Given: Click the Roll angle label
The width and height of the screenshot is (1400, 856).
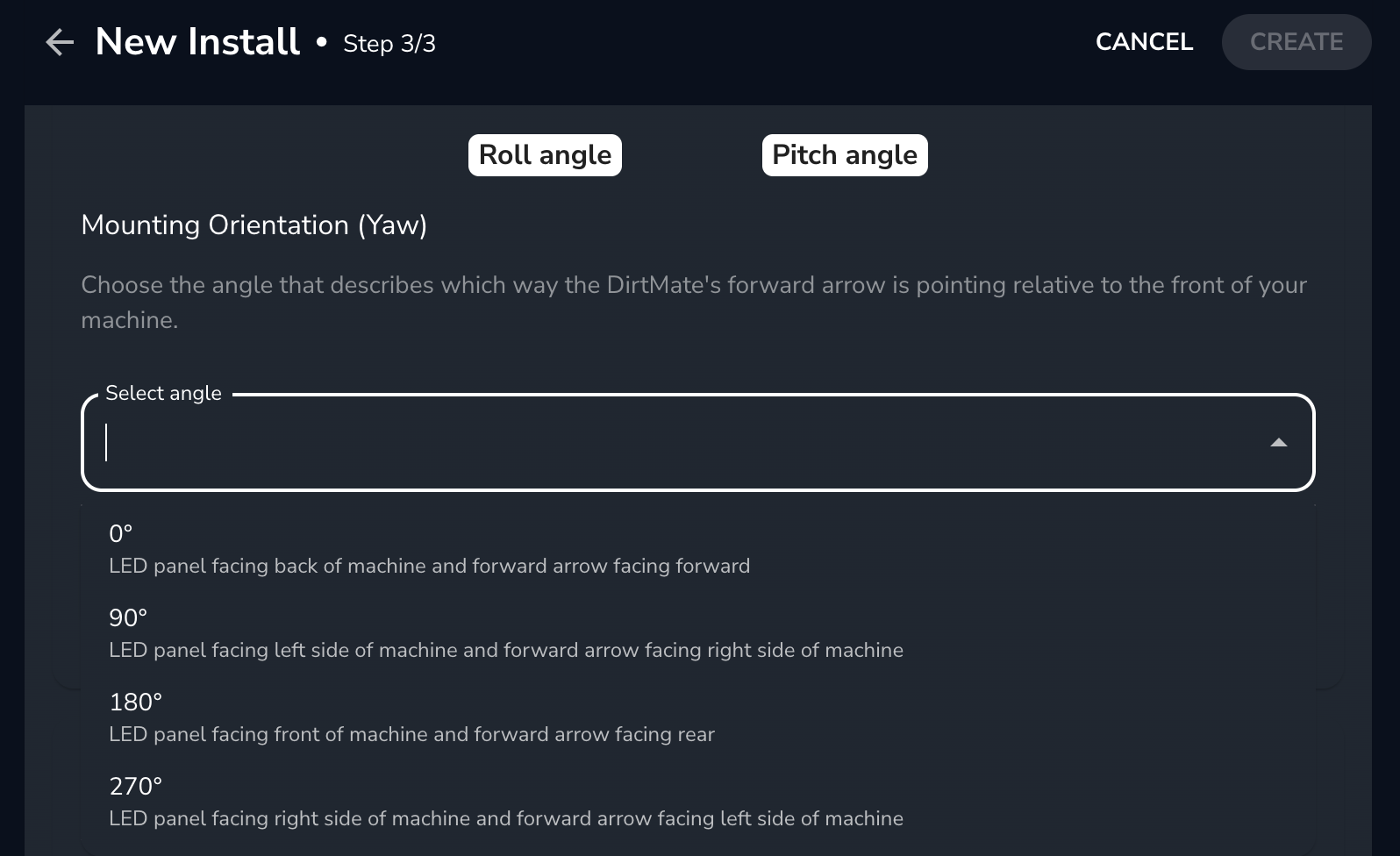Looking at the screenshot, I should (x=545, y=155).
